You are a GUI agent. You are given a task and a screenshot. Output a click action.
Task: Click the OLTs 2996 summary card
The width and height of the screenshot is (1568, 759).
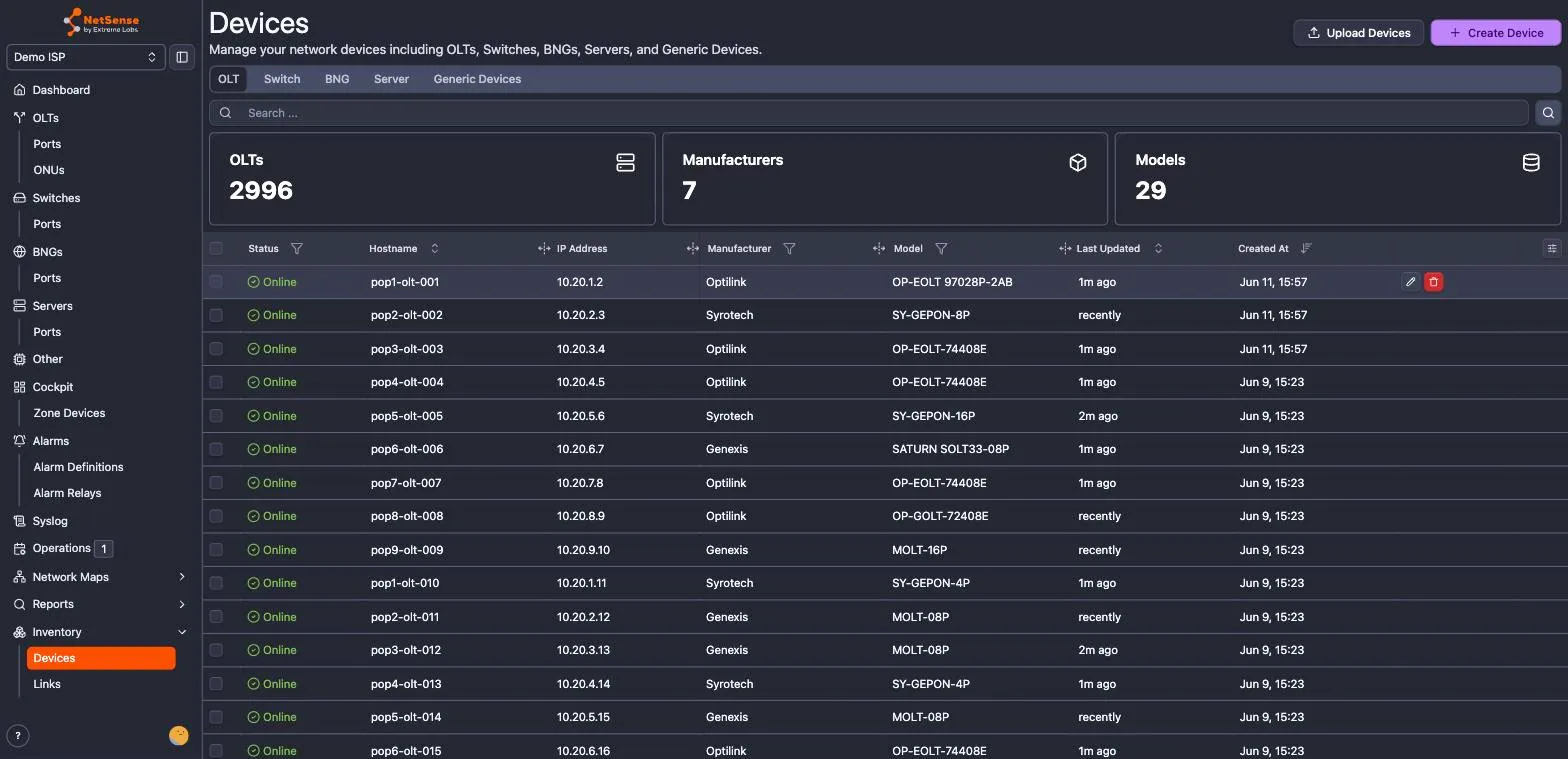[x=432, y=179]
